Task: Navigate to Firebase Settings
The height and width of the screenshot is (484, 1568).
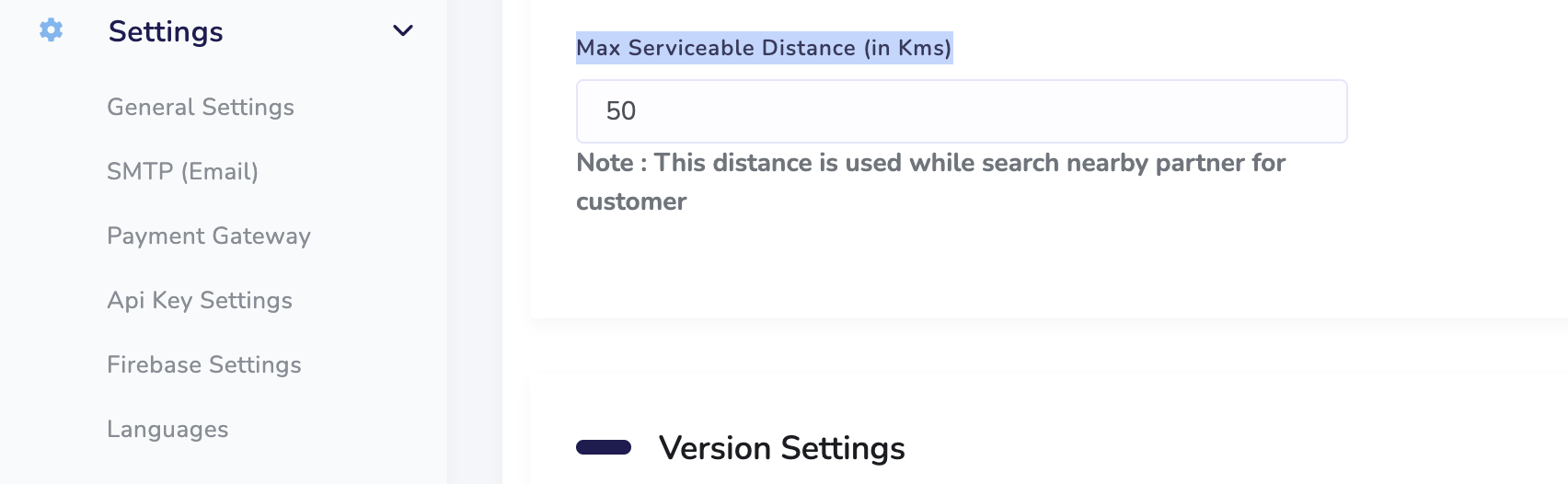Action: coord(204,364)
